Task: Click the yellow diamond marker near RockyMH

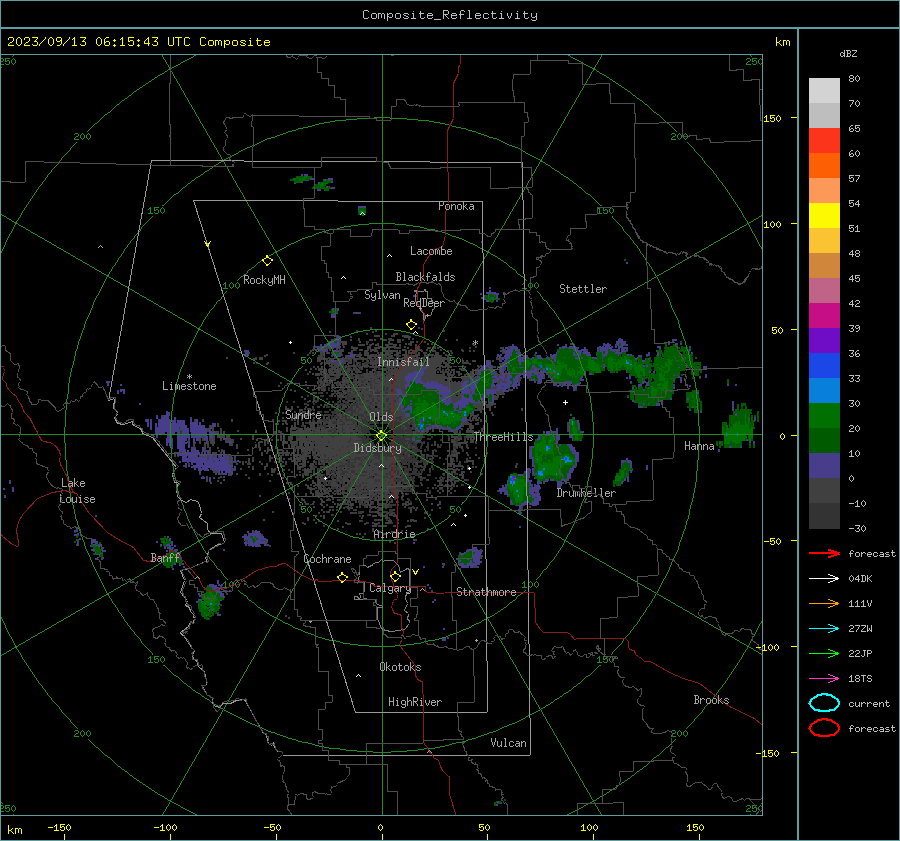Action: pyautogui.click(x=267, y=261)
